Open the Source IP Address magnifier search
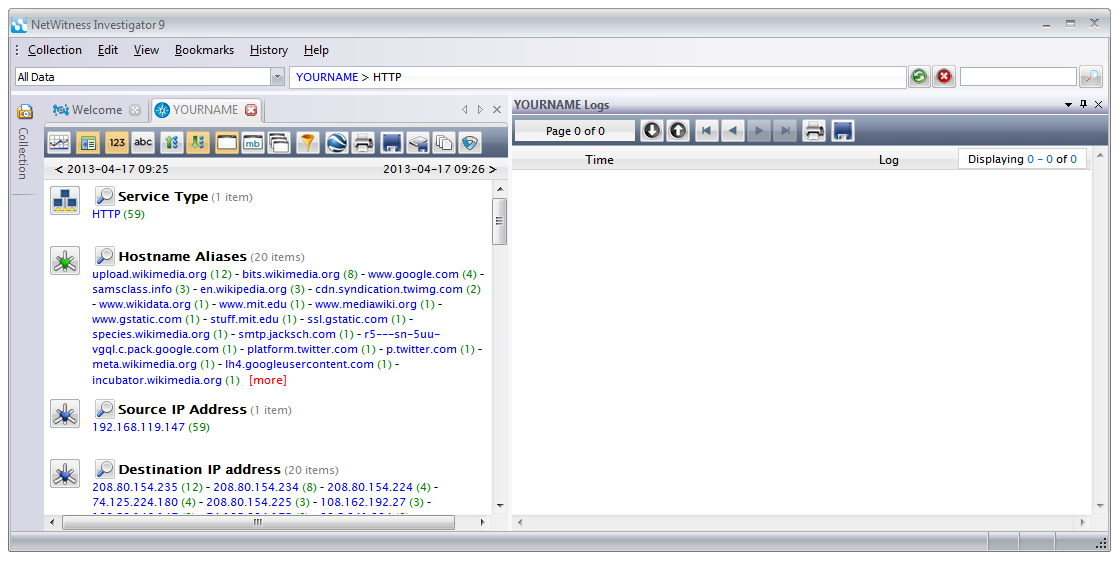 105,409
